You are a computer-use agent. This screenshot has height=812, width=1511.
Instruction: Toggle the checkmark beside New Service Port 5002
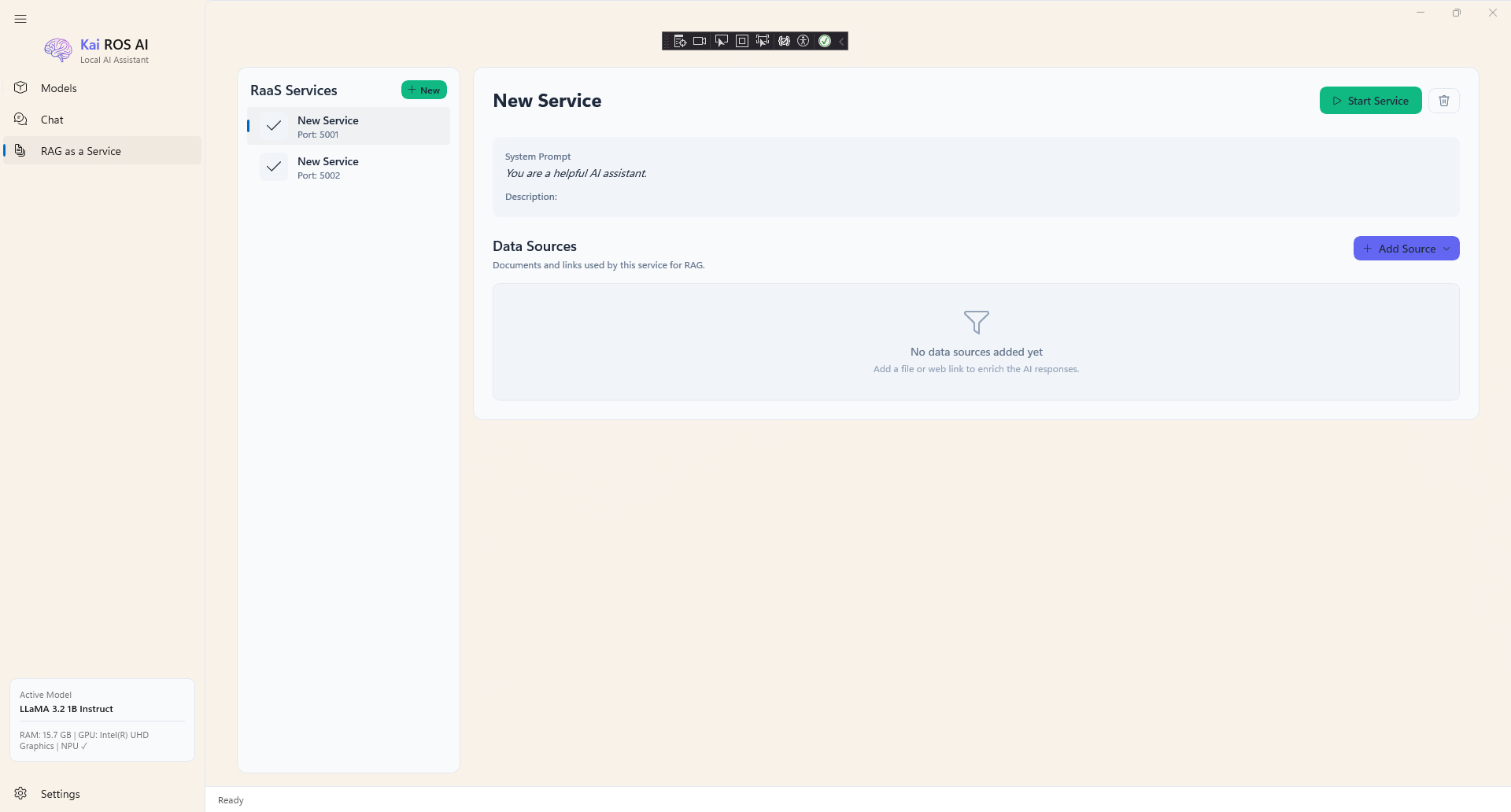pyautogui.click(x=272, y=167)
